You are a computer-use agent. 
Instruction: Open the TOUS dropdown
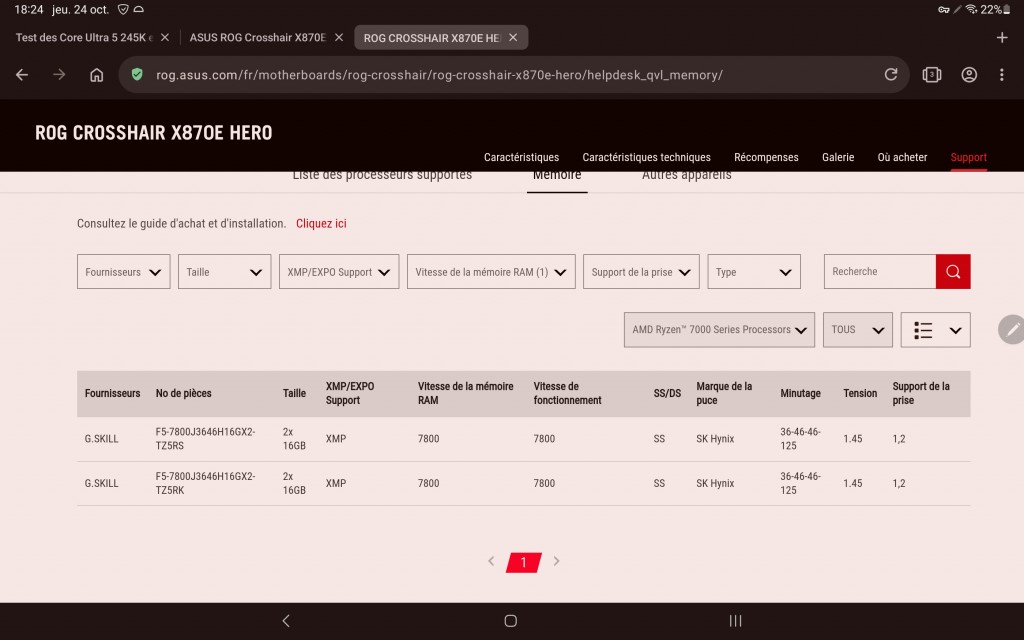[857, 330]
